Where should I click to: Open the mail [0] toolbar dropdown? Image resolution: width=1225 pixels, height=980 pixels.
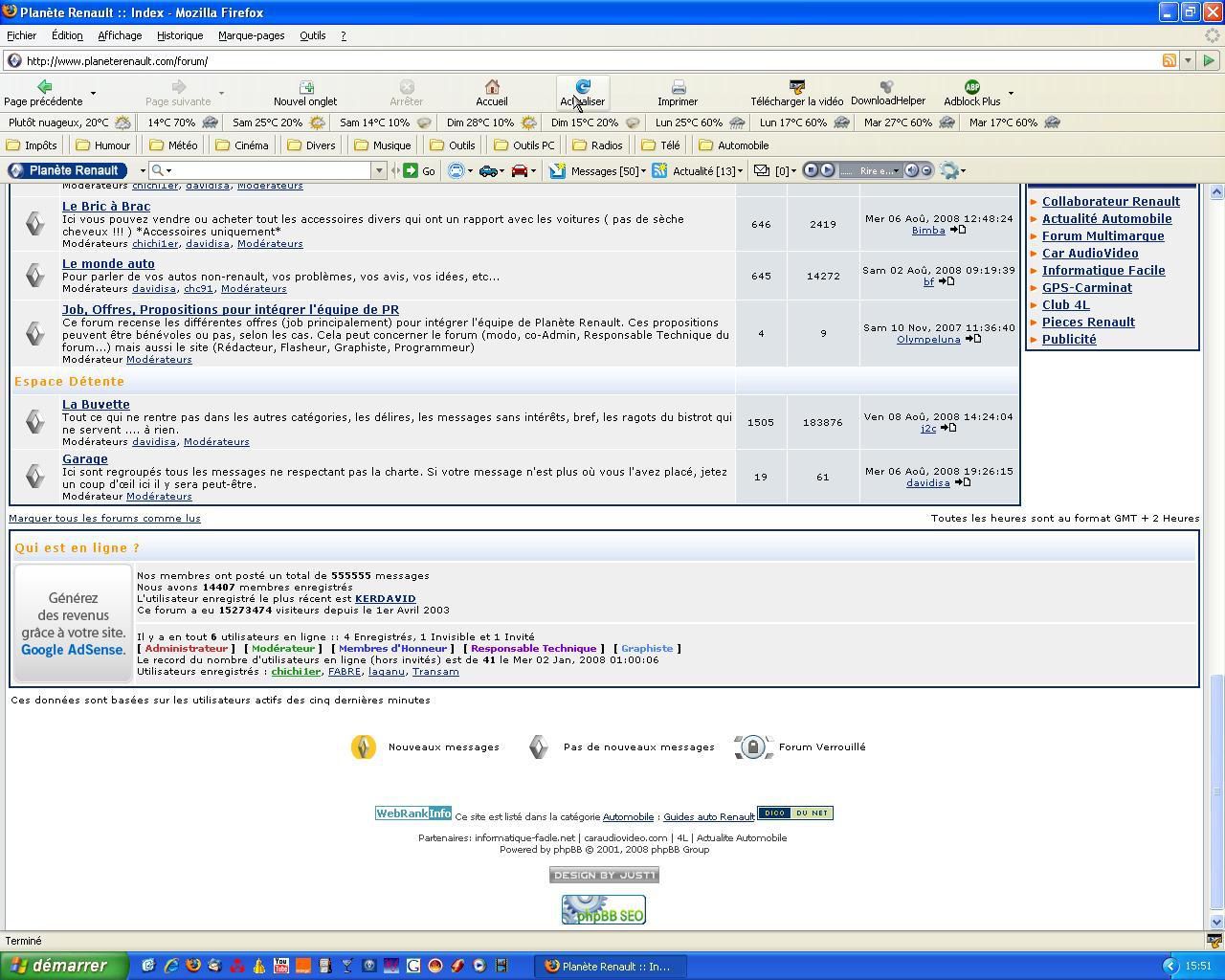coord(775,170)
